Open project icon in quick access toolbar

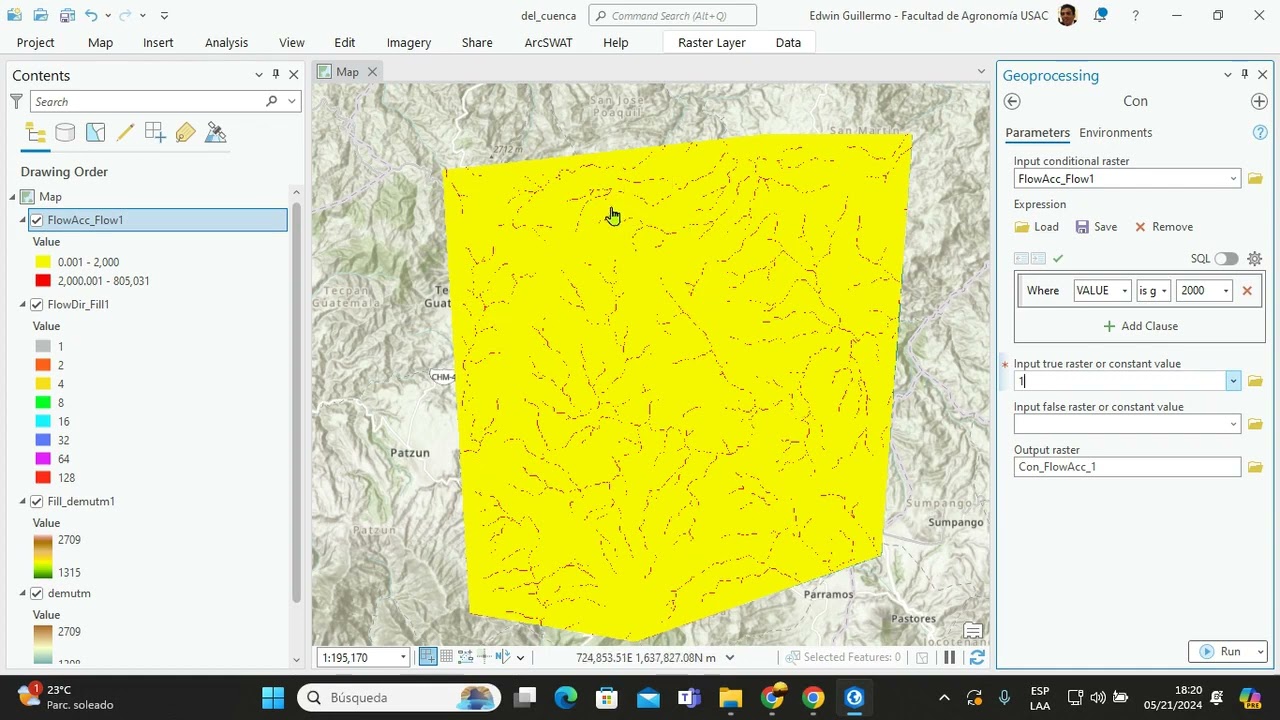click(40, 15)
